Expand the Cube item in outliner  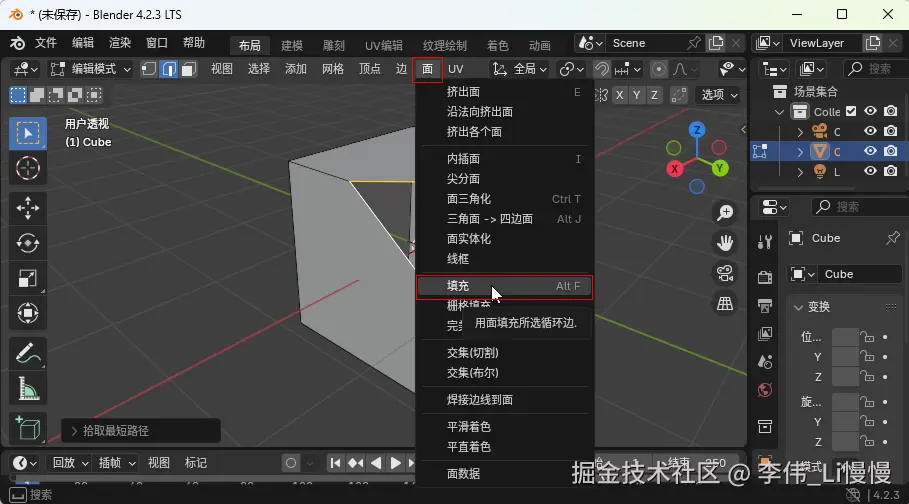tap(800, 152)
